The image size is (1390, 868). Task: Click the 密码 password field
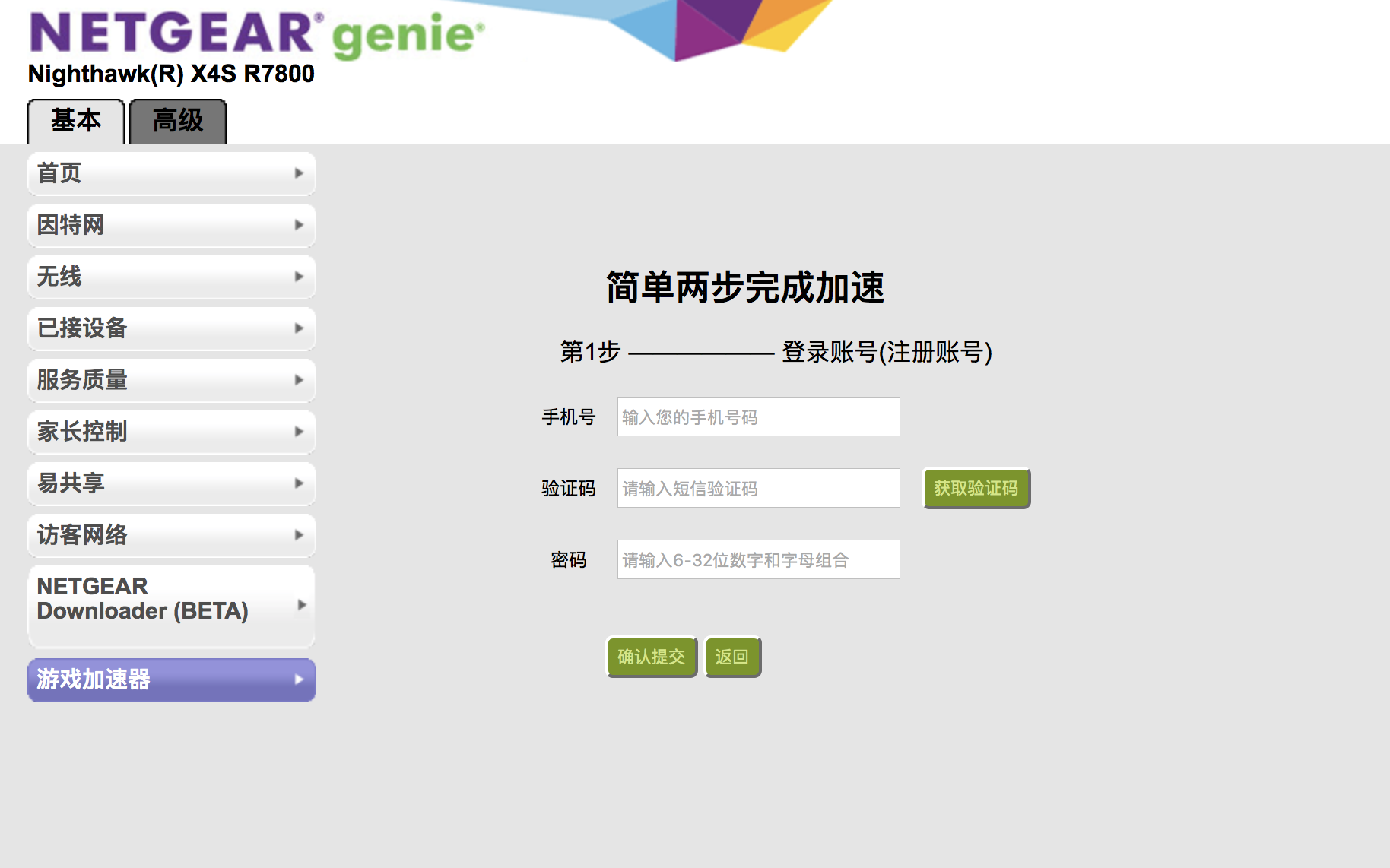point(758,559)
